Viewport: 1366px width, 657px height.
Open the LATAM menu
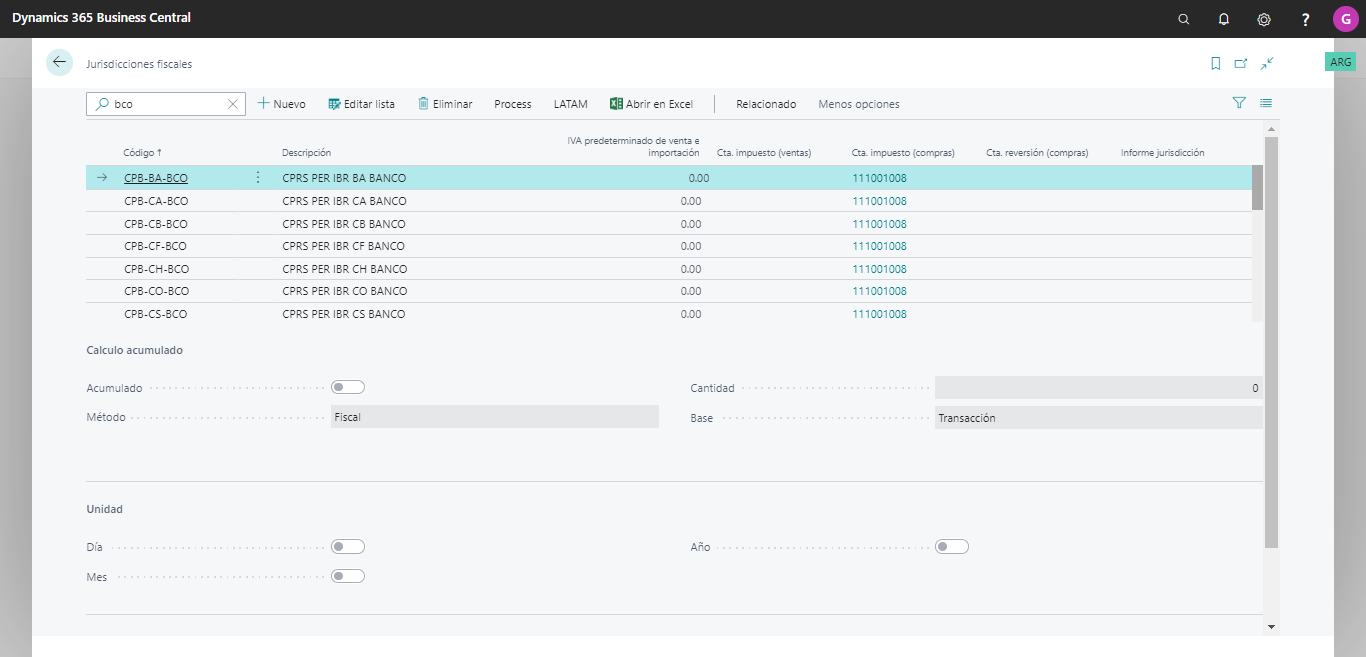pyautogui.click(x=571, y=104)
